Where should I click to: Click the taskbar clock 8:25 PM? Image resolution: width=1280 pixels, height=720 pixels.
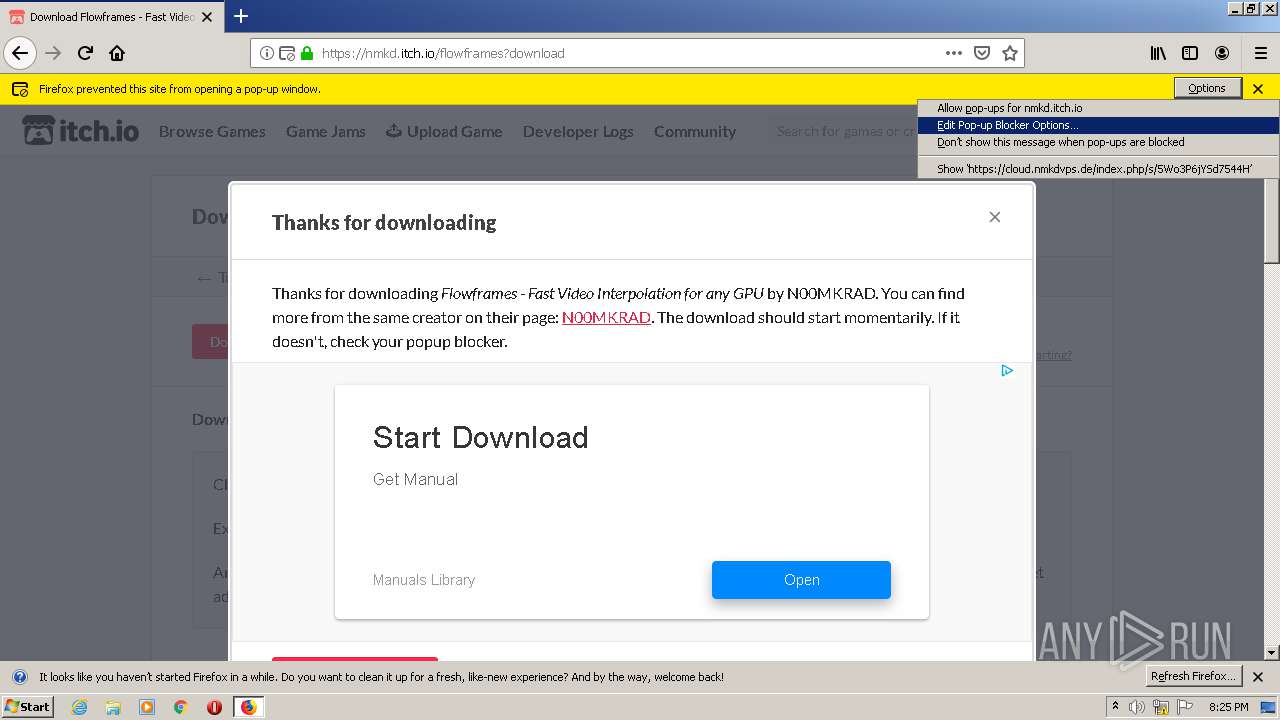click(x=1228, y=707)
